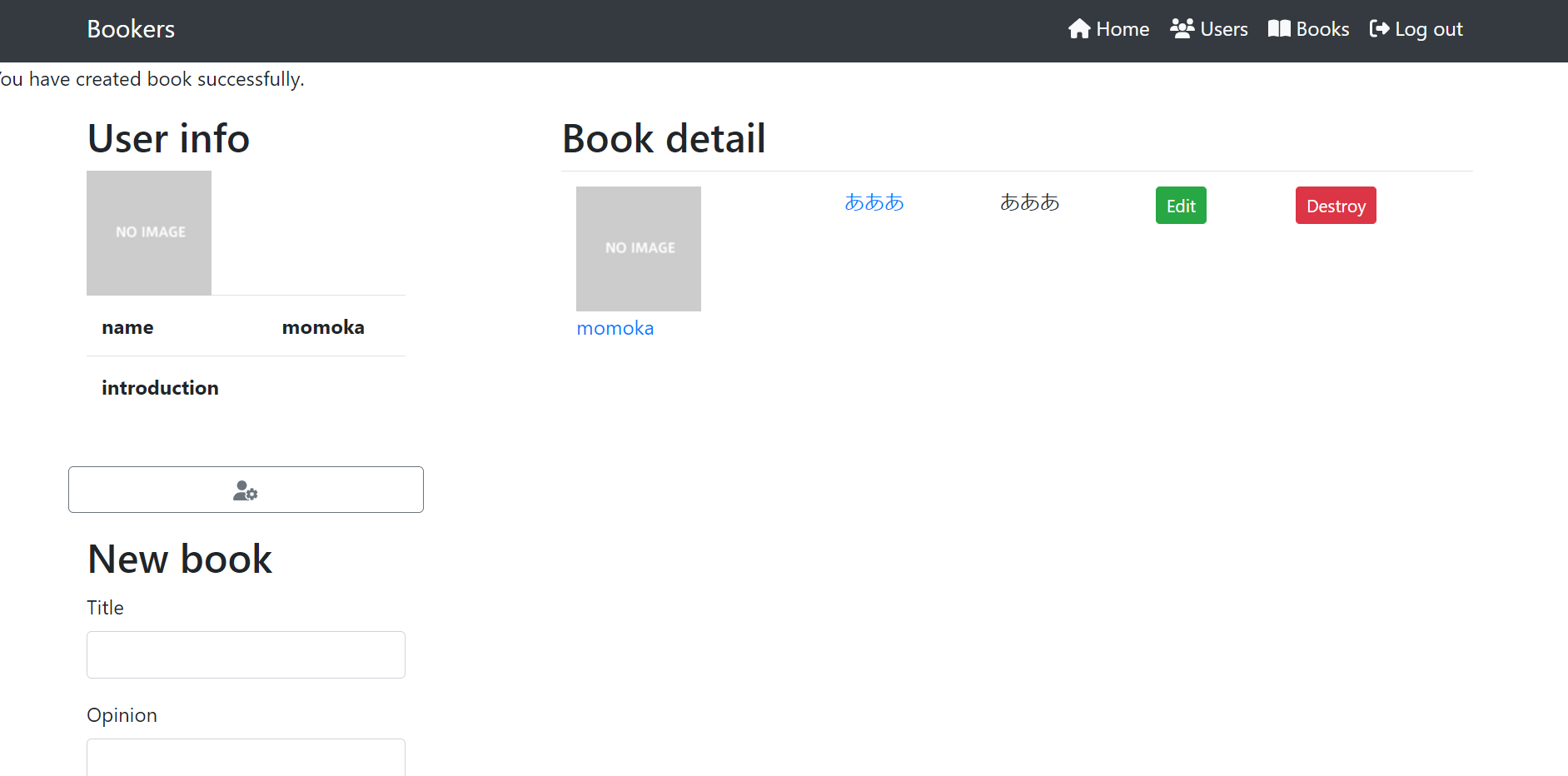Viewport: 1568px width, 776px height.
Task: Click the bold momoka name in User info
Action: [323, 327]
